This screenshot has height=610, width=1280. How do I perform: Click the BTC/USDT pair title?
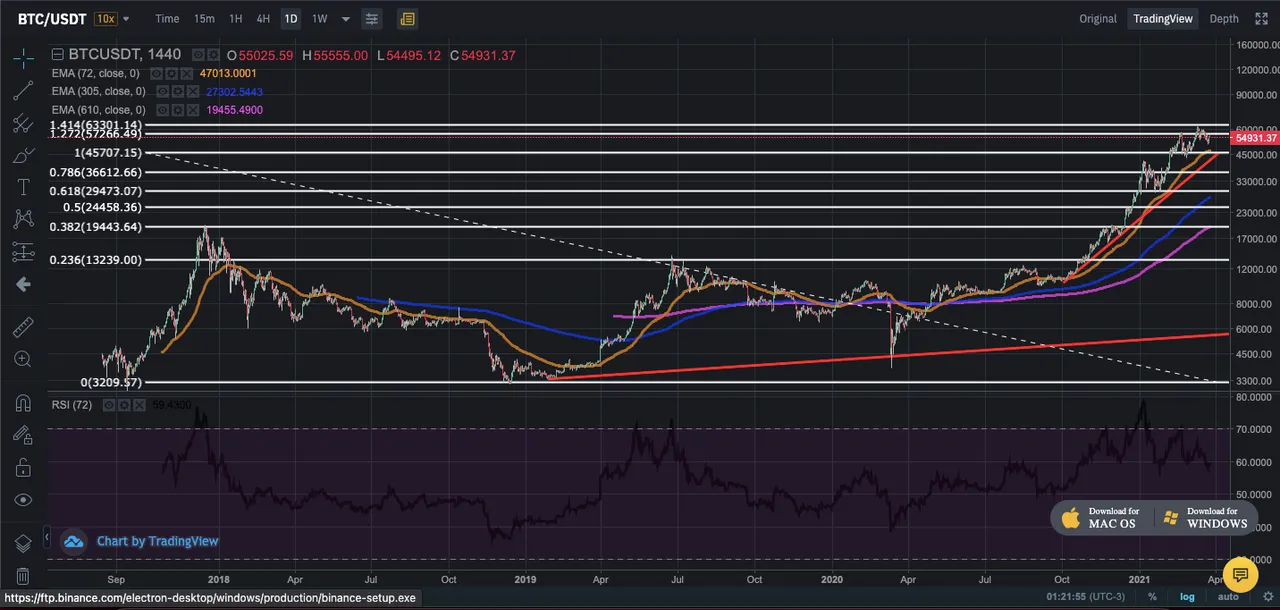tap(51, 19)
